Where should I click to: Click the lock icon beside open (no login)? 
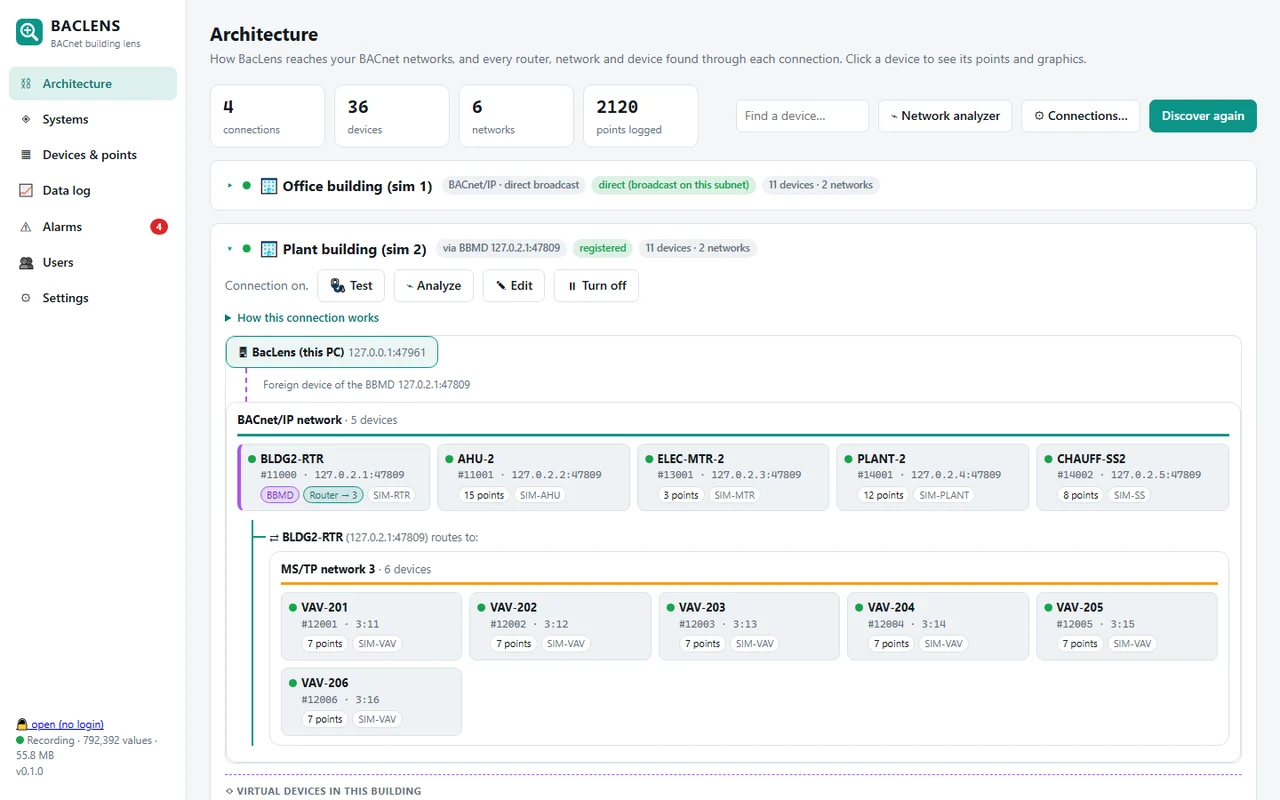[x=21, y=724]
